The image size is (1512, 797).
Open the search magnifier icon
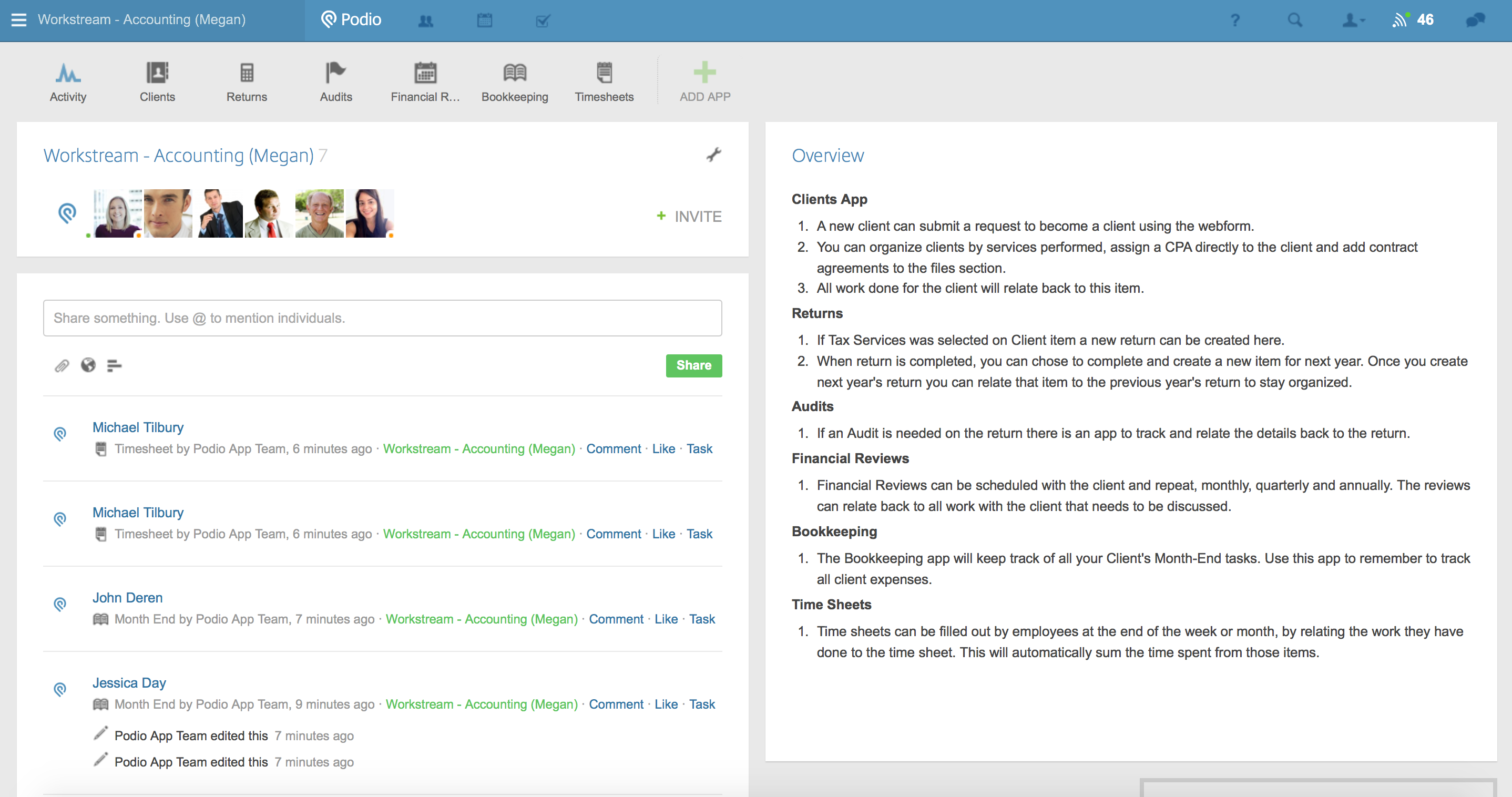tap(1295, 21)
